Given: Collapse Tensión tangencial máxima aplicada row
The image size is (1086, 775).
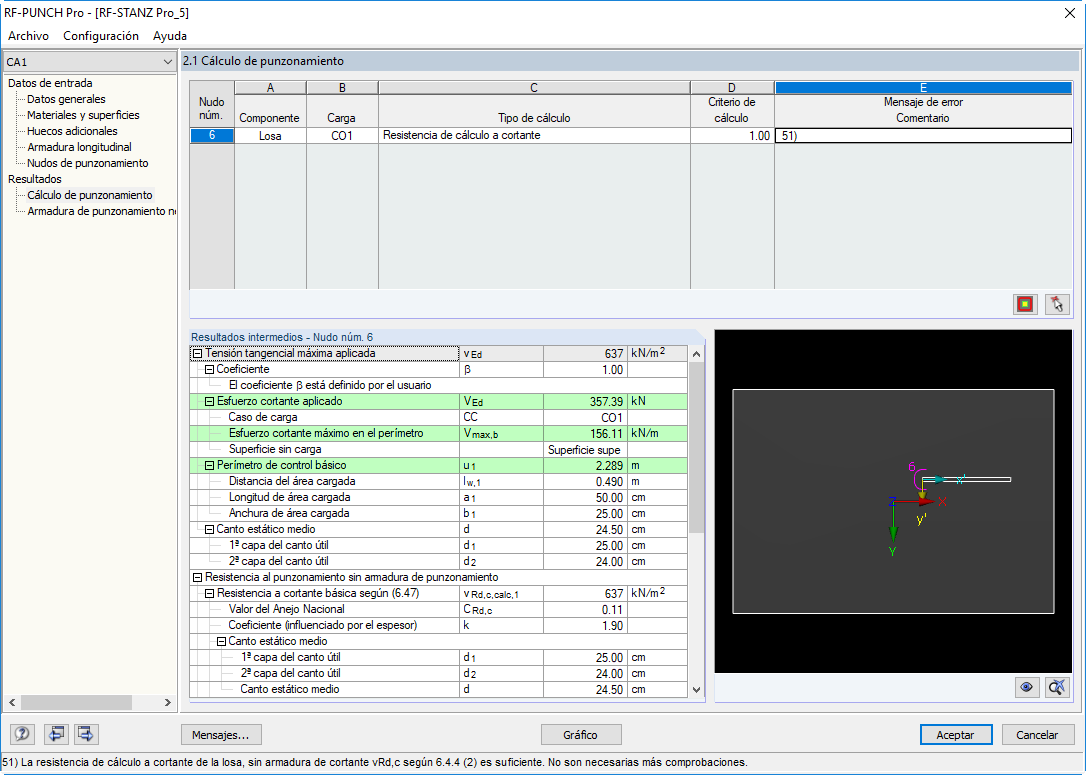Looking at the screenshot, I should (x=197, y=353).
